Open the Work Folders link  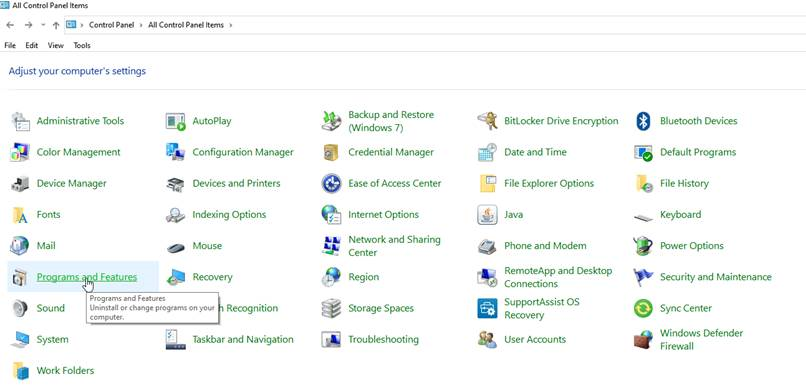click(65, 371)
